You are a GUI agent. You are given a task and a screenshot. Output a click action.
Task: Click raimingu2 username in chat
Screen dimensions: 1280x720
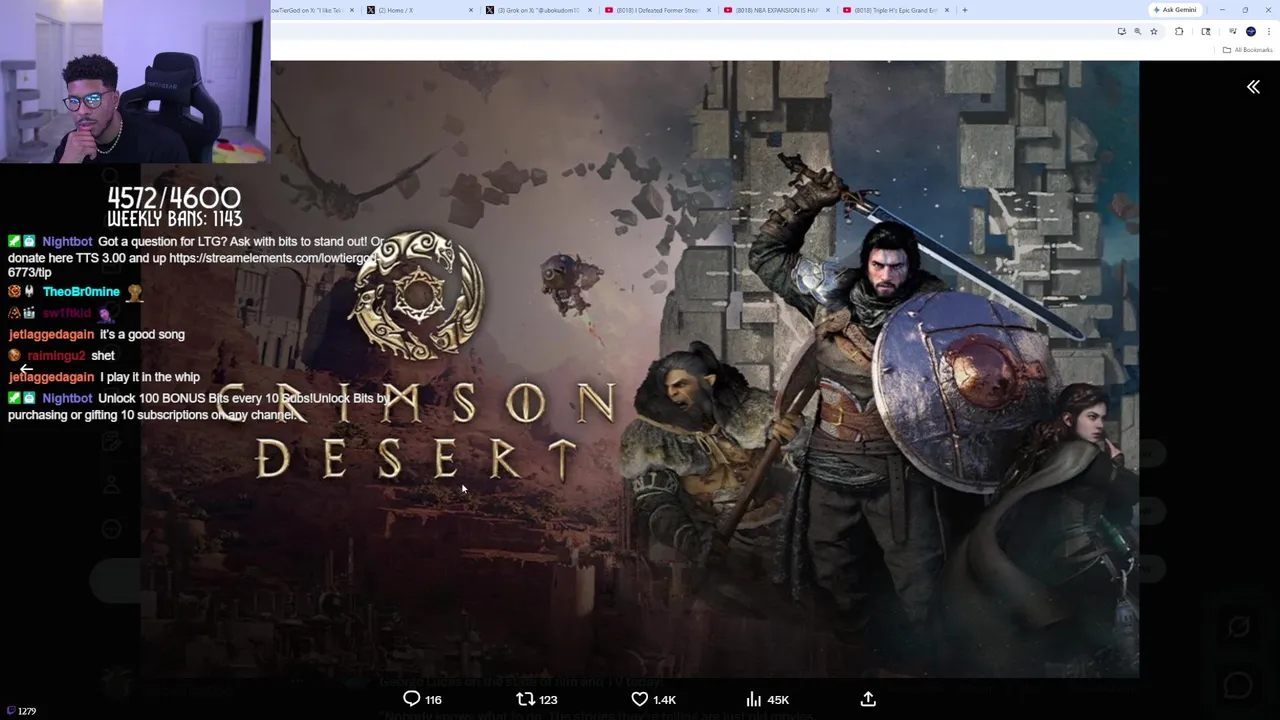pos(56,356)
